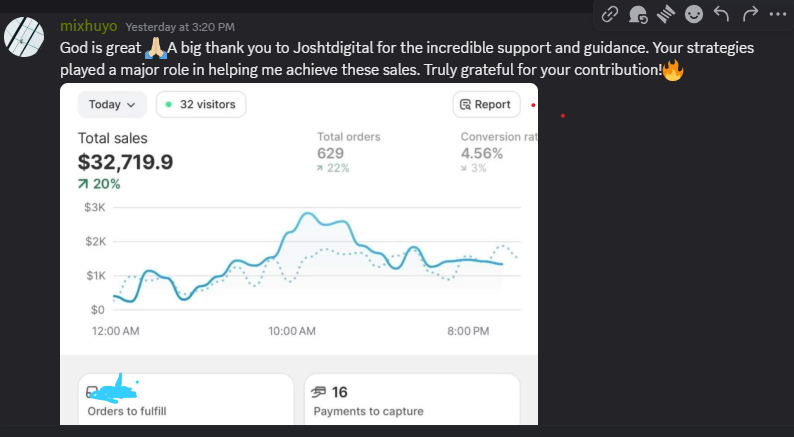
Task: Click the mixhuyo user avatar
Action: point(24,37)
